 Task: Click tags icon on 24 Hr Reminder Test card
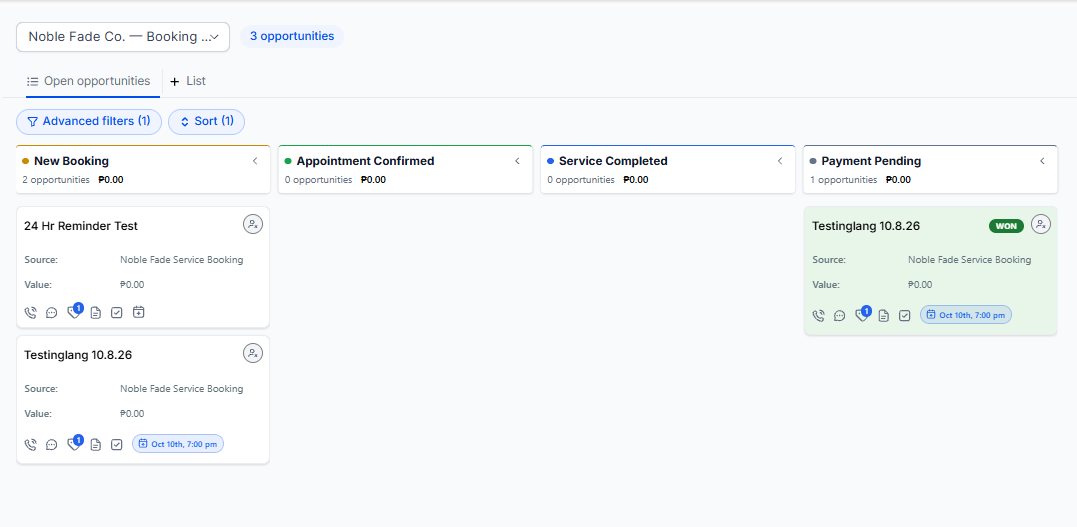[73, 313]
